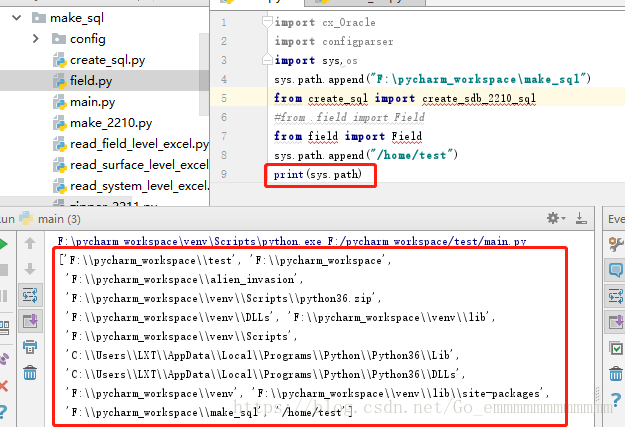Expand the config folder chevron
This screenshot has width=625, height=427.
point(35,39)
